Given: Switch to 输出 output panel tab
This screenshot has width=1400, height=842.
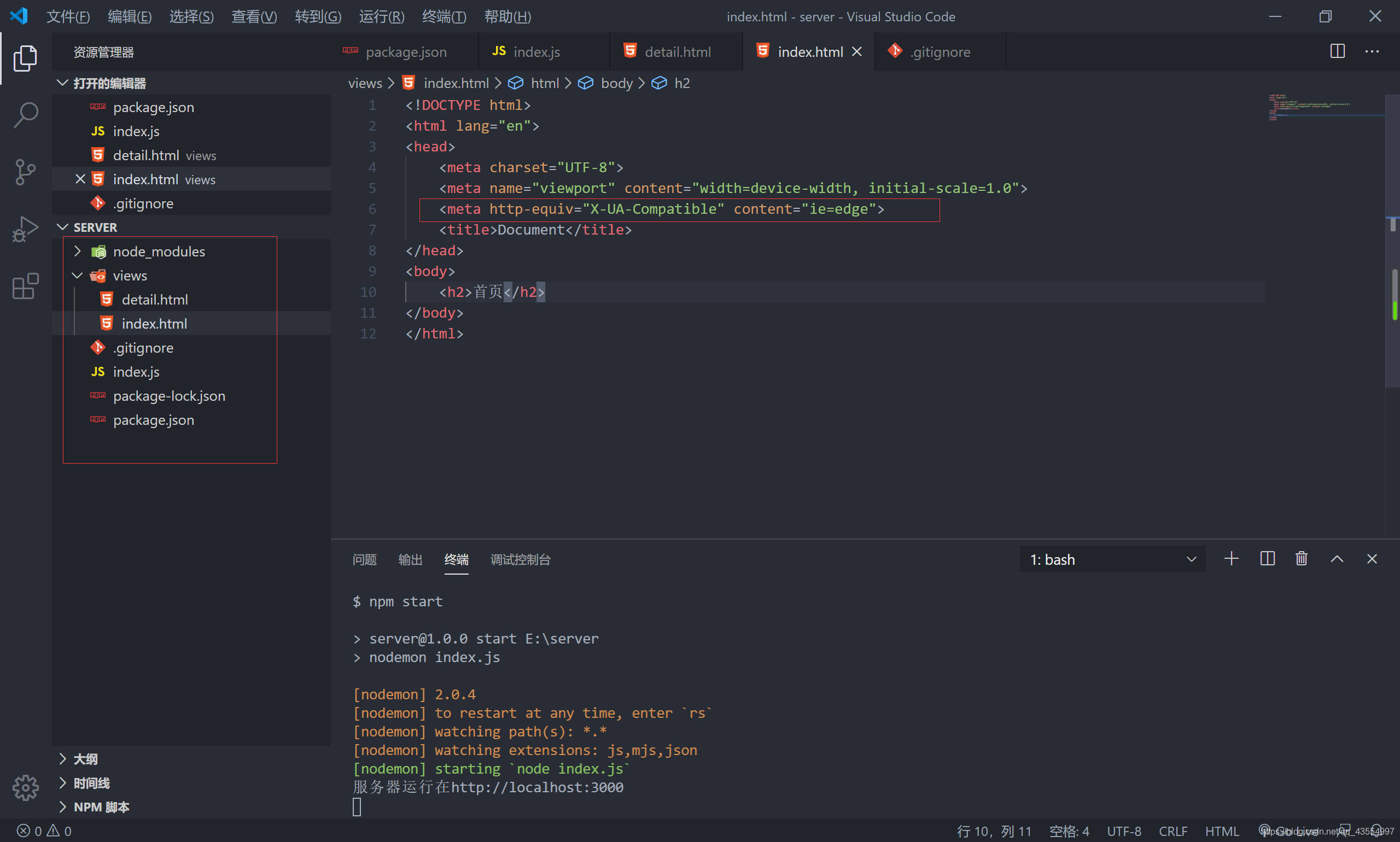Looking at the screenshot, I should pyautogui.click(x=410, y=559).
